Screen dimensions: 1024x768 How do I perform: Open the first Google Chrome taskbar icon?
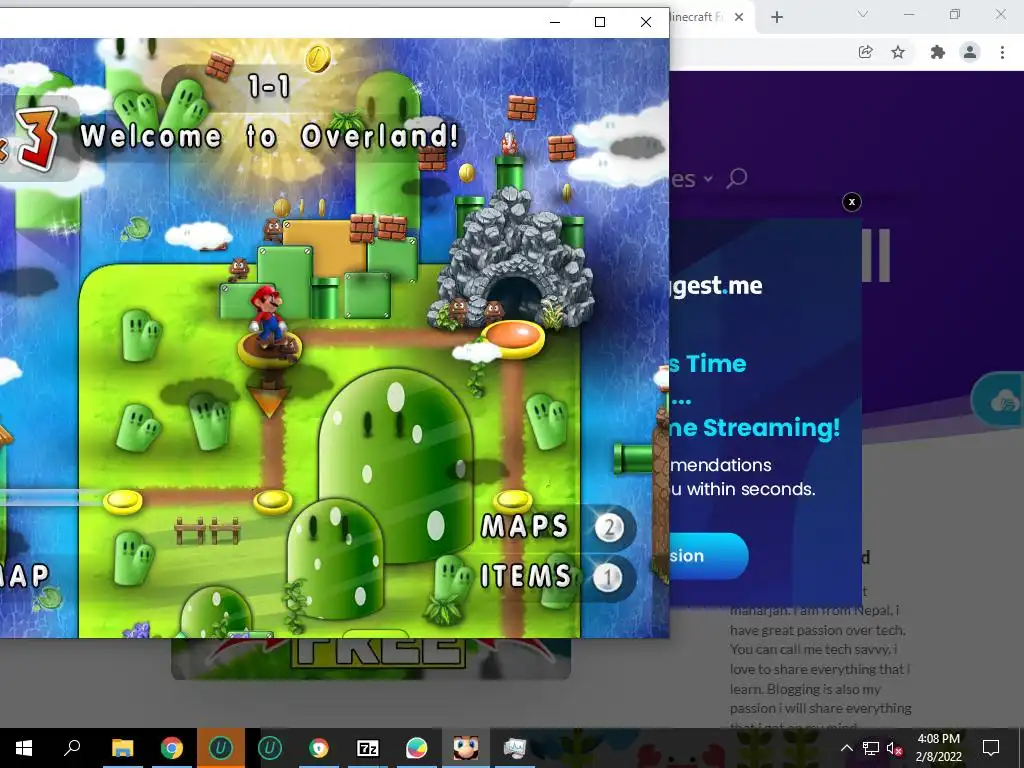(172, 748)
